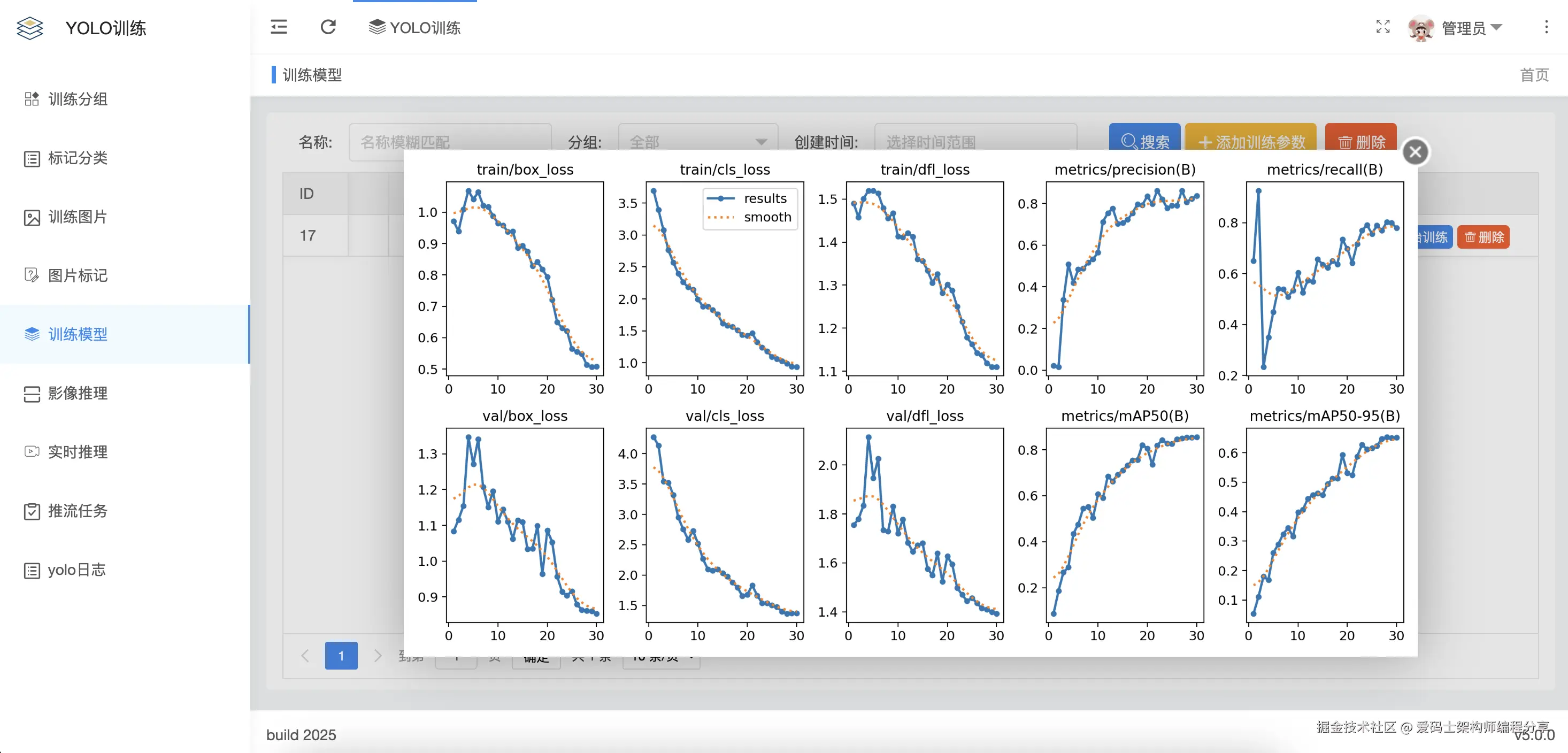This screenshot has width=1568, height=753.
Task: Open 推流任务 sidebar item
Action: click(x=78, y=511)
